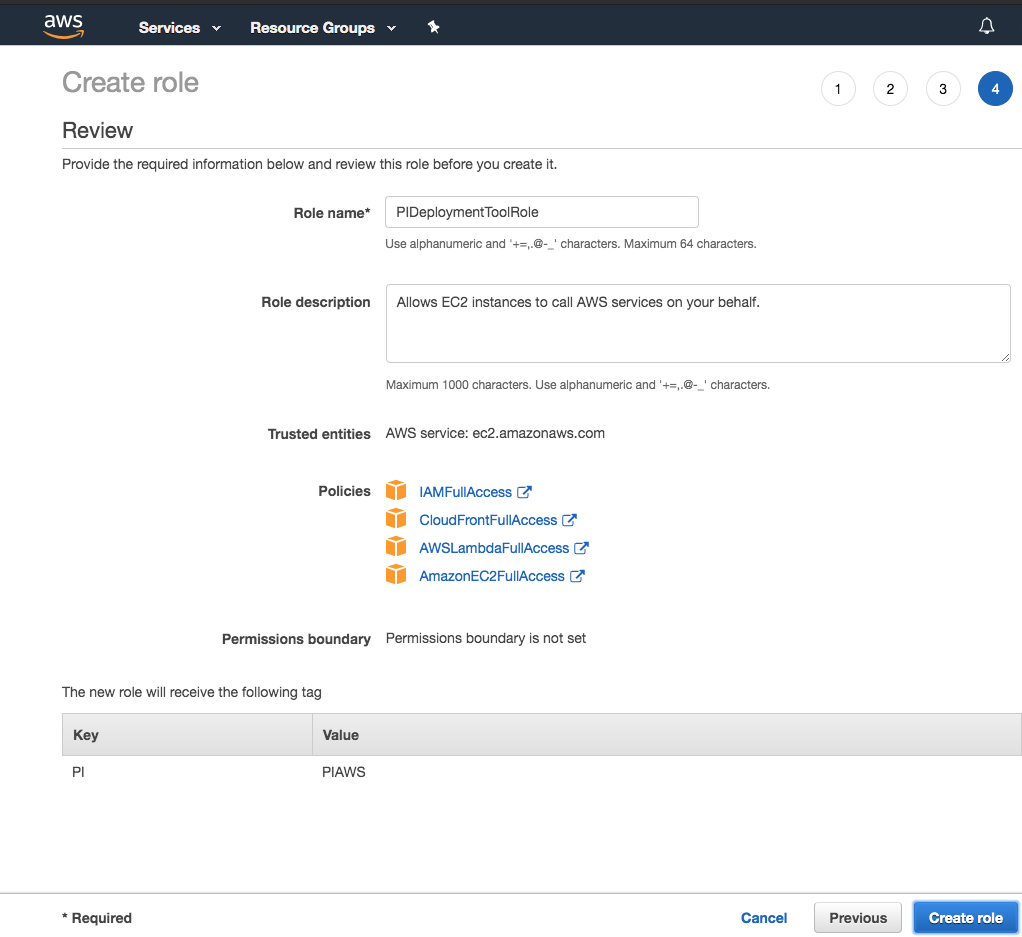Cancel the role creation
This screenshot has height=937, width=1022.
[x=764, y=918]
